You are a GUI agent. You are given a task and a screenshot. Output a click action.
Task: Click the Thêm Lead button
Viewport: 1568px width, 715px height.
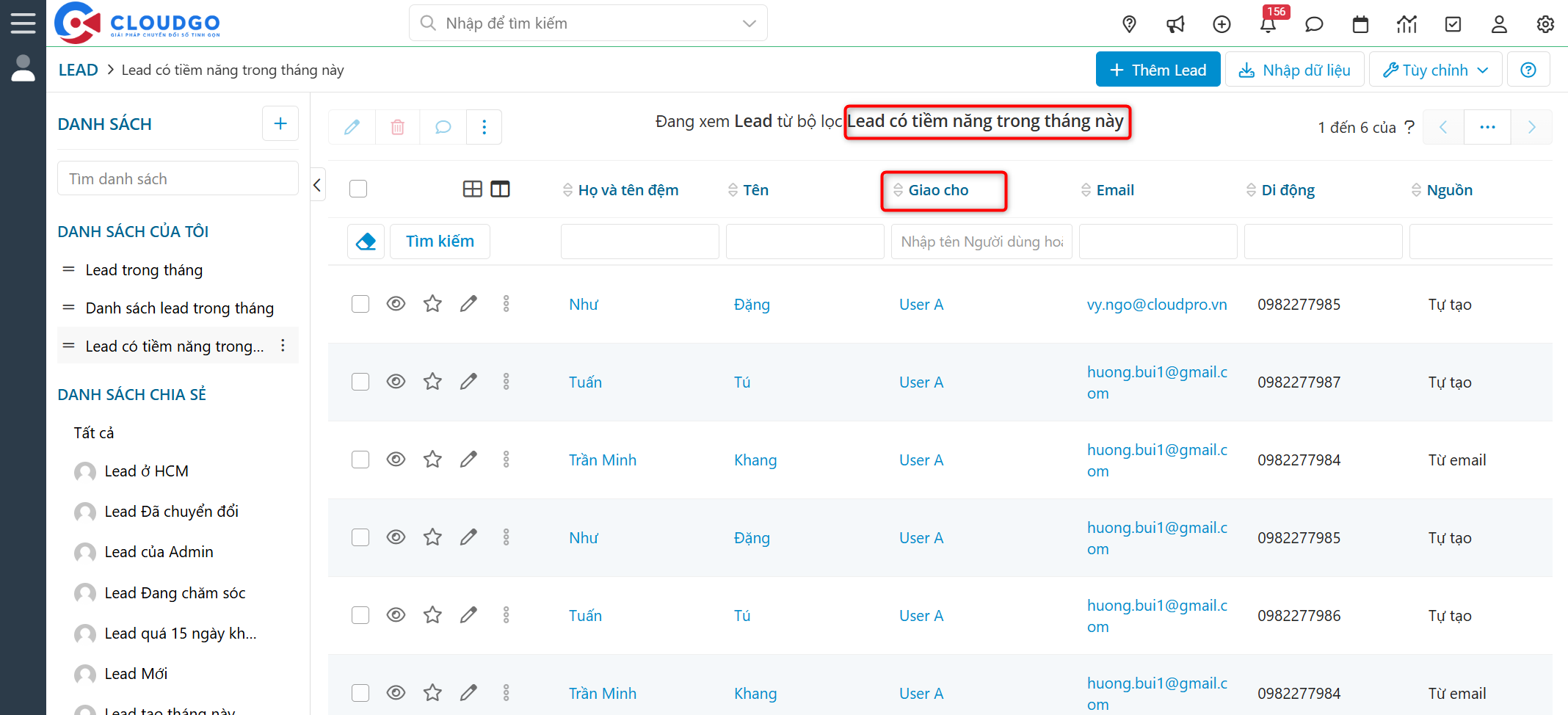1158,70
